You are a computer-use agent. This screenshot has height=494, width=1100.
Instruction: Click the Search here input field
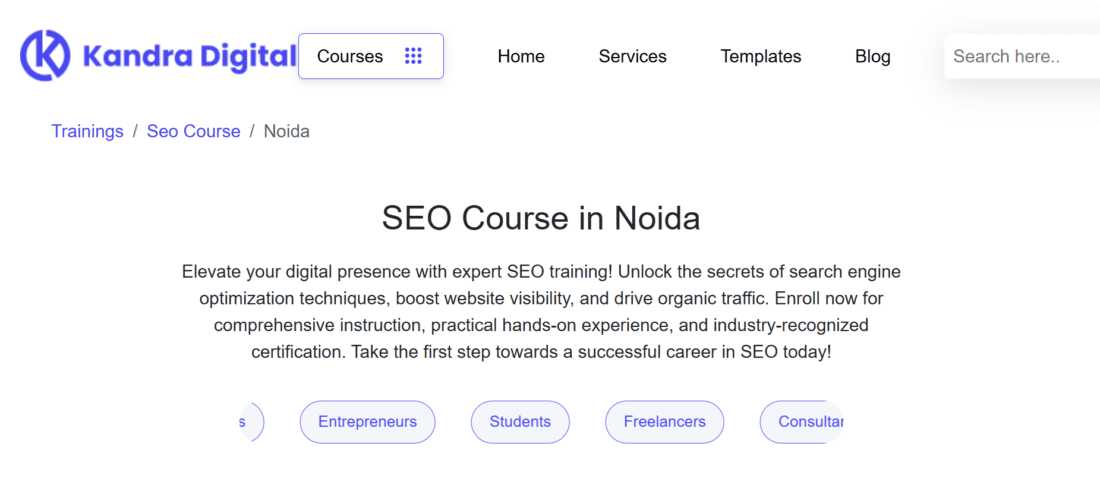[1022, 56]
